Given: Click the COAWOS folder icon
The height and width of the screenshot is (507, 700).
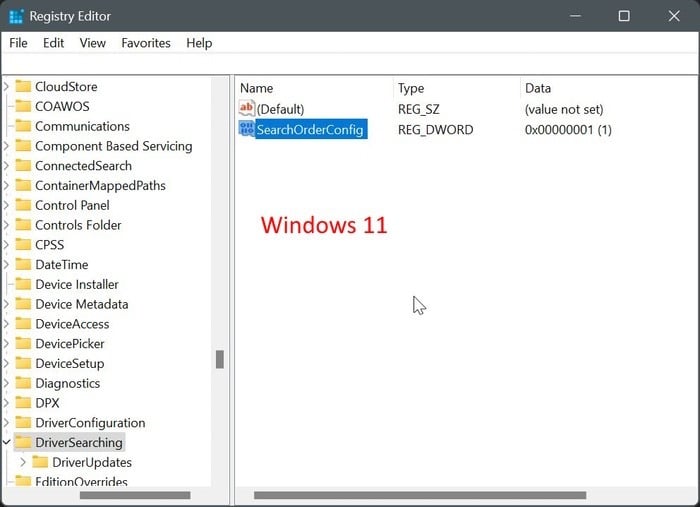Looking at the screenshot, I should click(23, 106).
